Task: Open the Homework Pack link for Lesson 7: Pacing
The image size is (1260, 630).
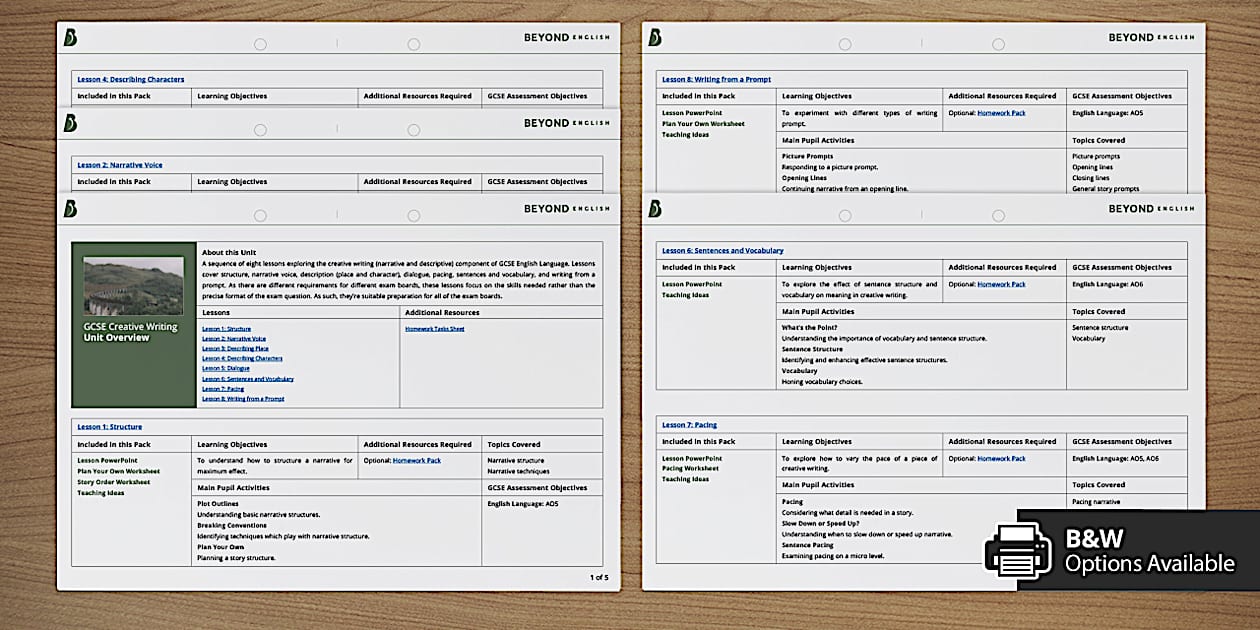Action: click(1001, 459)
